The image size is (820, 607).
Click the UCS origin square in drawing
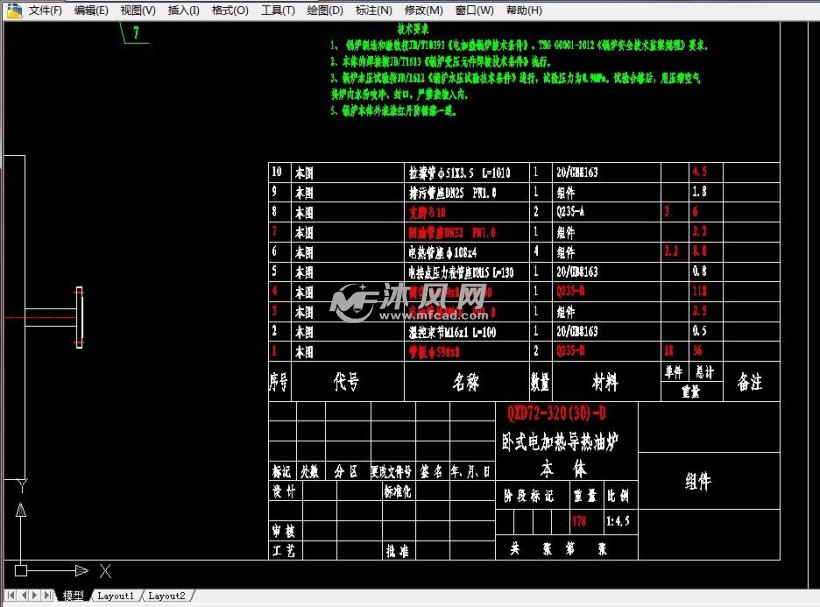tap(20, 571)
